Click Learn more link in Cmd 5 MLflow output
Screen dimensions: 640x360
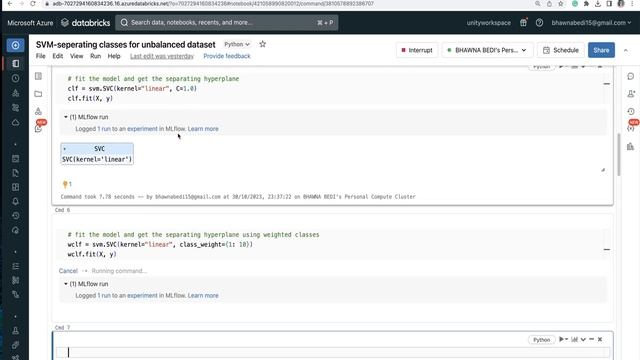click(x=203, y=129)
